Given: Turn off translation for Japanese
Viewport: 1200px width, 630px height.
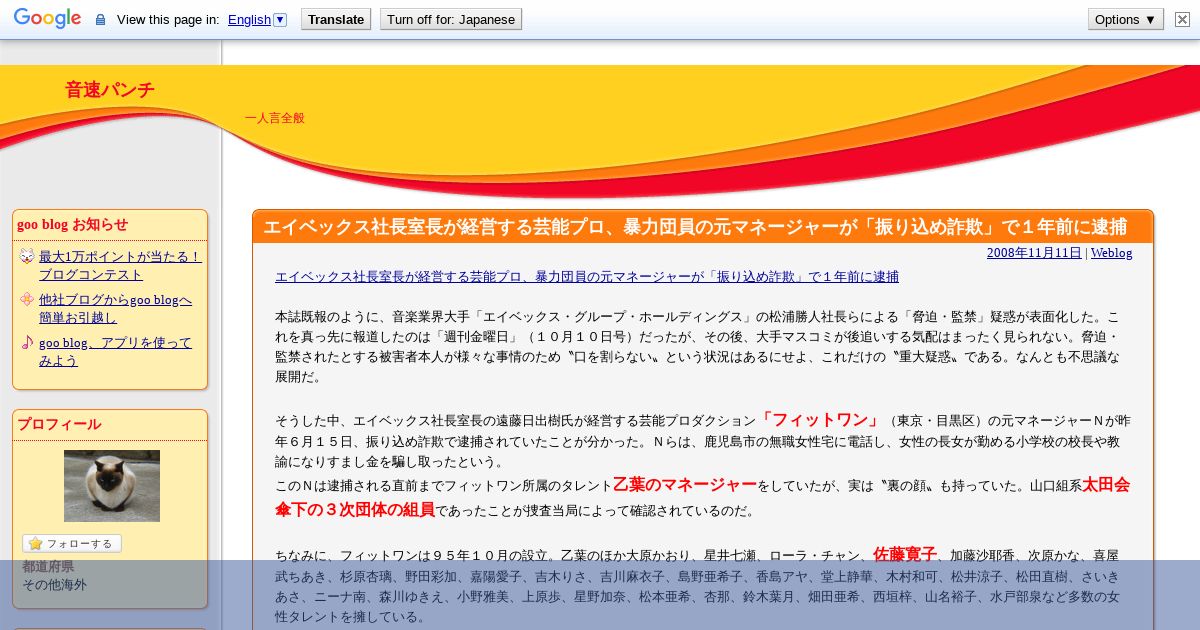Looking at the screenshot, I should (x=451, y=19).
